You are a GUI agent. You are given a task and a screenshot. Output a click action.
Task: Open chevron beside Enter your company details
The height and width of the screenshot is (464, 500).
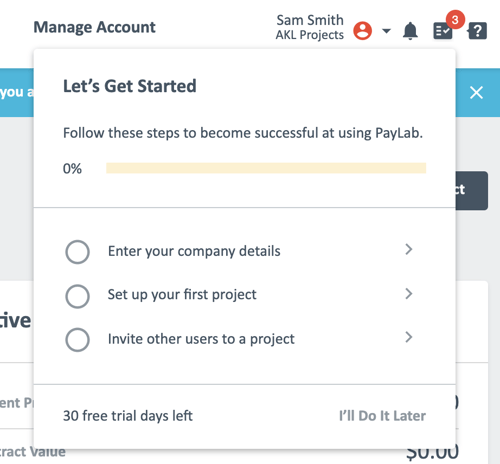(409, 249)
